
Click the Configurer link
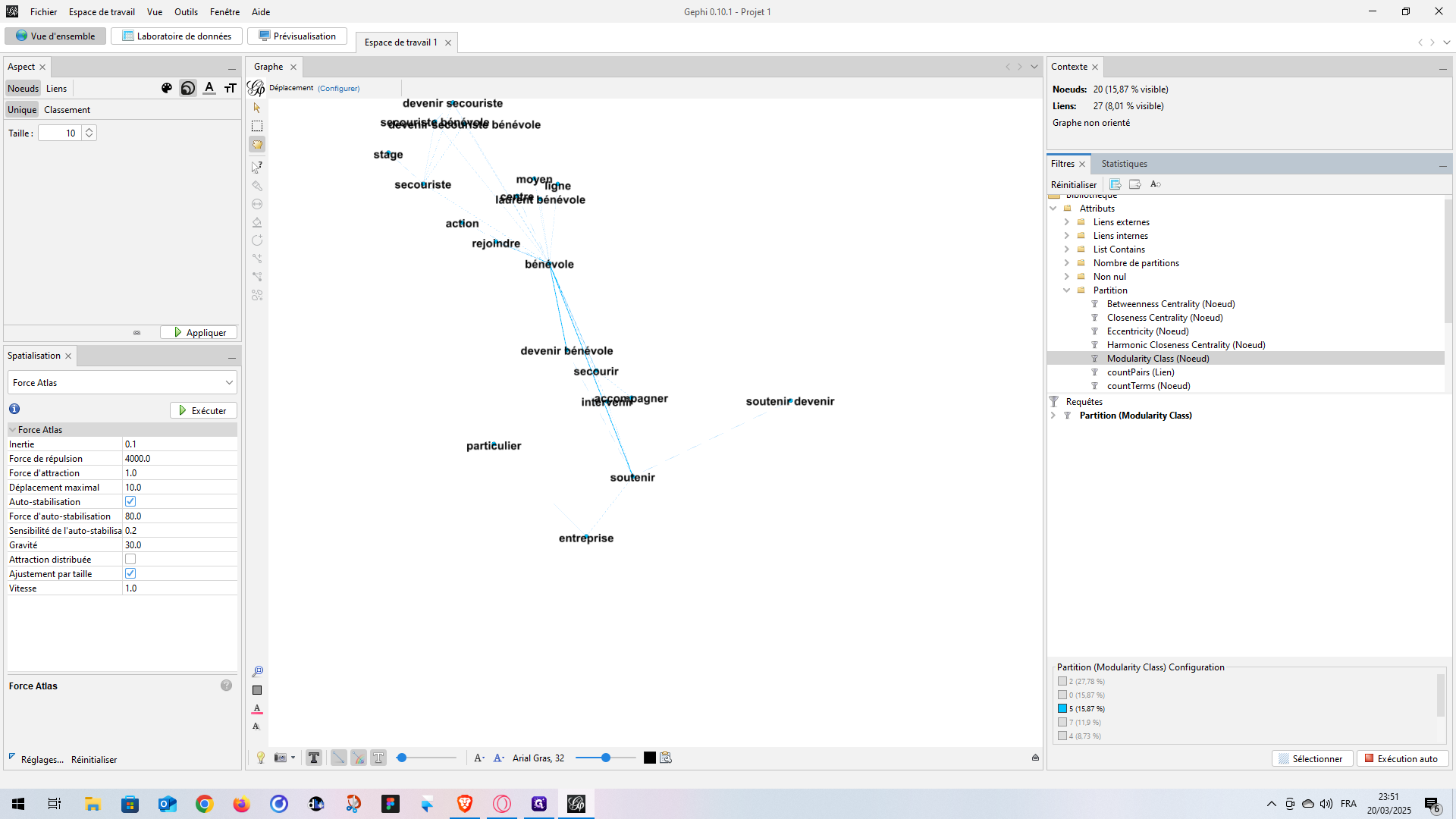coord(338,88)
